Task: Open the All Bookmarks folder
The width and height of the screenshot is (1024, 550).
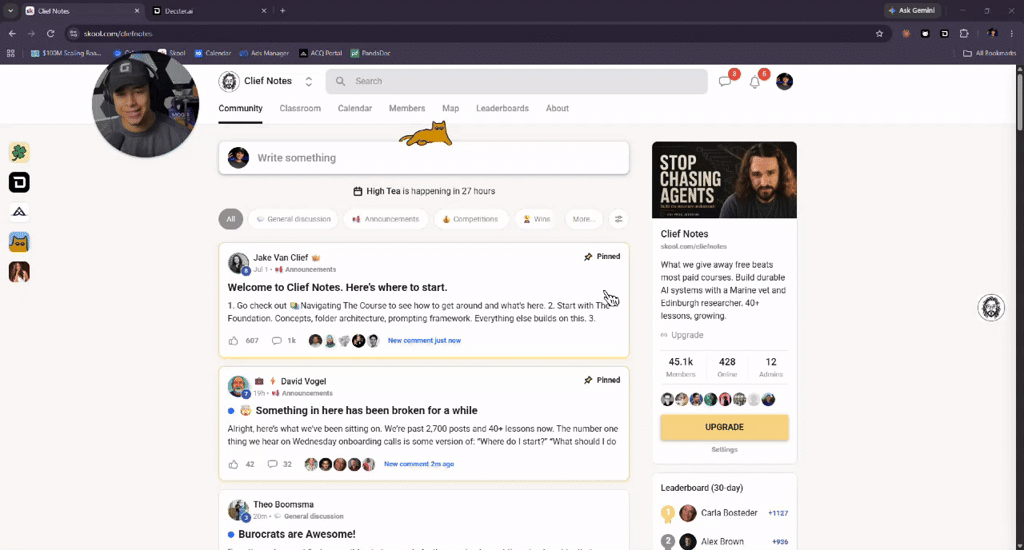Action: (x=989, y=53)
